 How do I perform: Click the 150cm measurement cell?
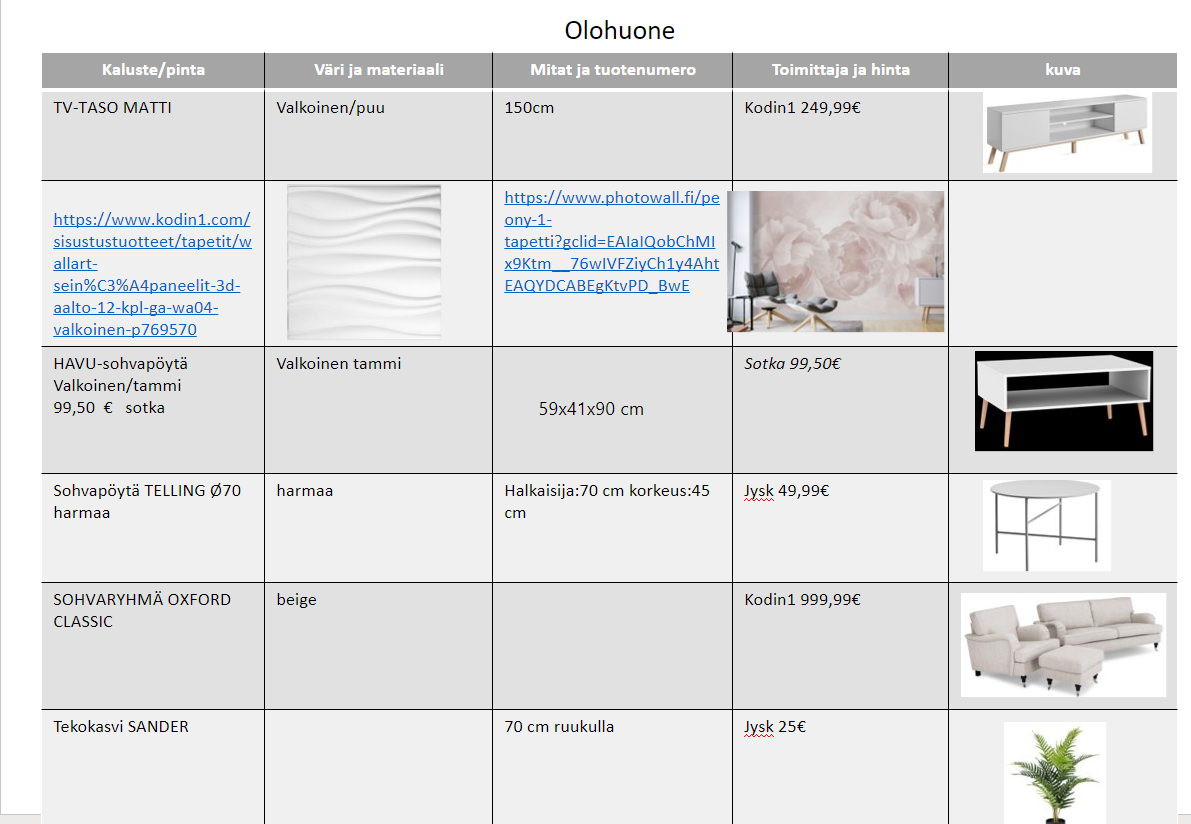click(613, 135)
